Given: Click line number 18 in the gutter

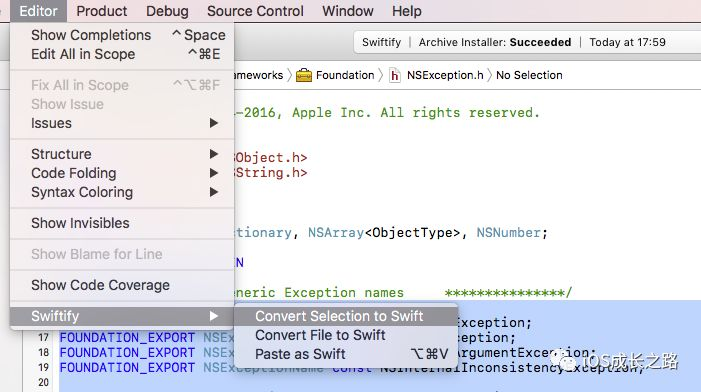Looking at the screenshot, I should click(x=43, y=352).
